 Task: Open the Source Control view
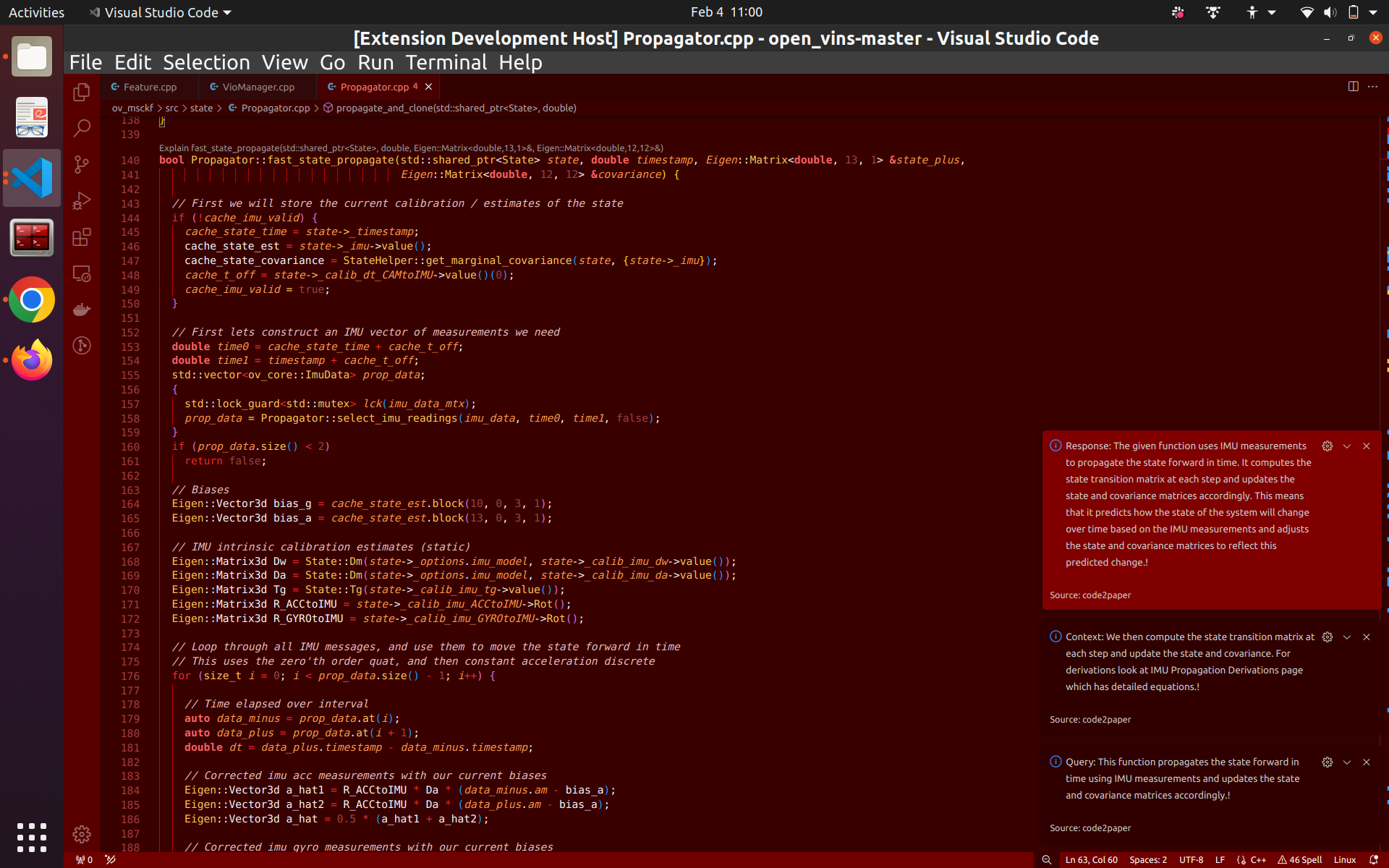tap(82, 164)
